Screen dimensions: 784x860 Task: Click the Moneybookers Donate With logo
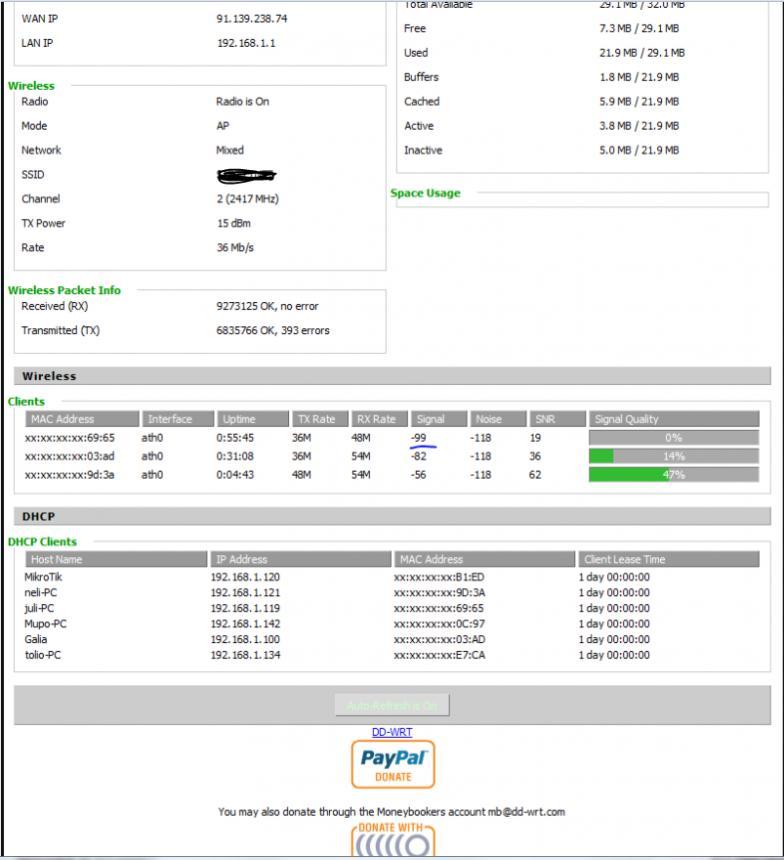click(x=392, y=840)
